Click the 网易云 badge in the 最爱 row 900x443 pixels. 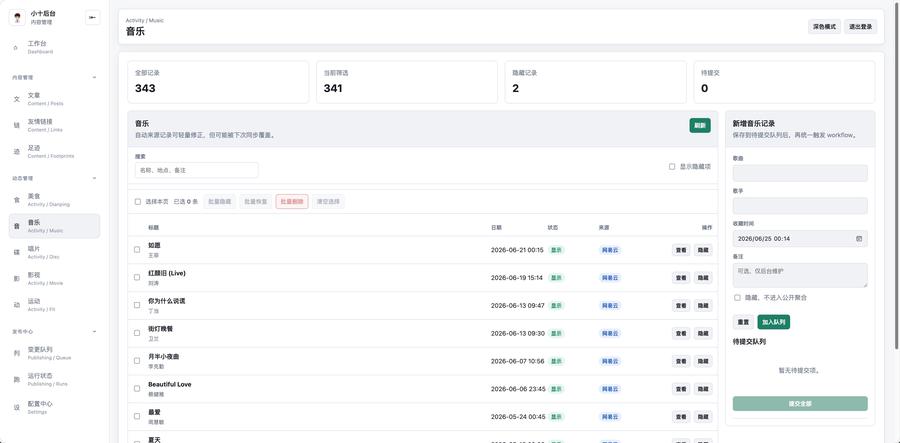[610, 417]
